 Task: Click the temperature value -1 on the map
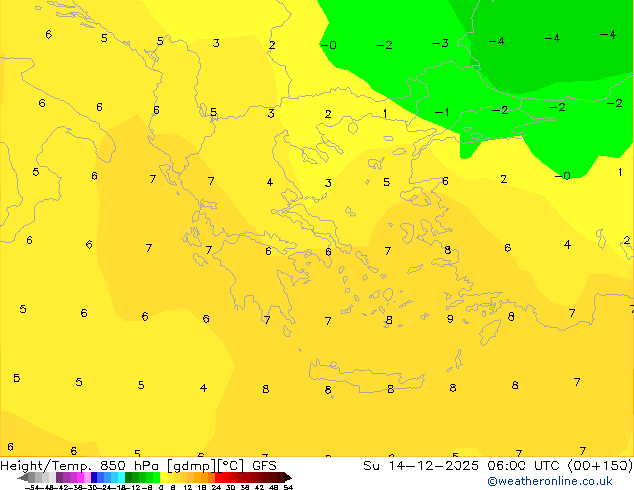(x=442, y=112)
